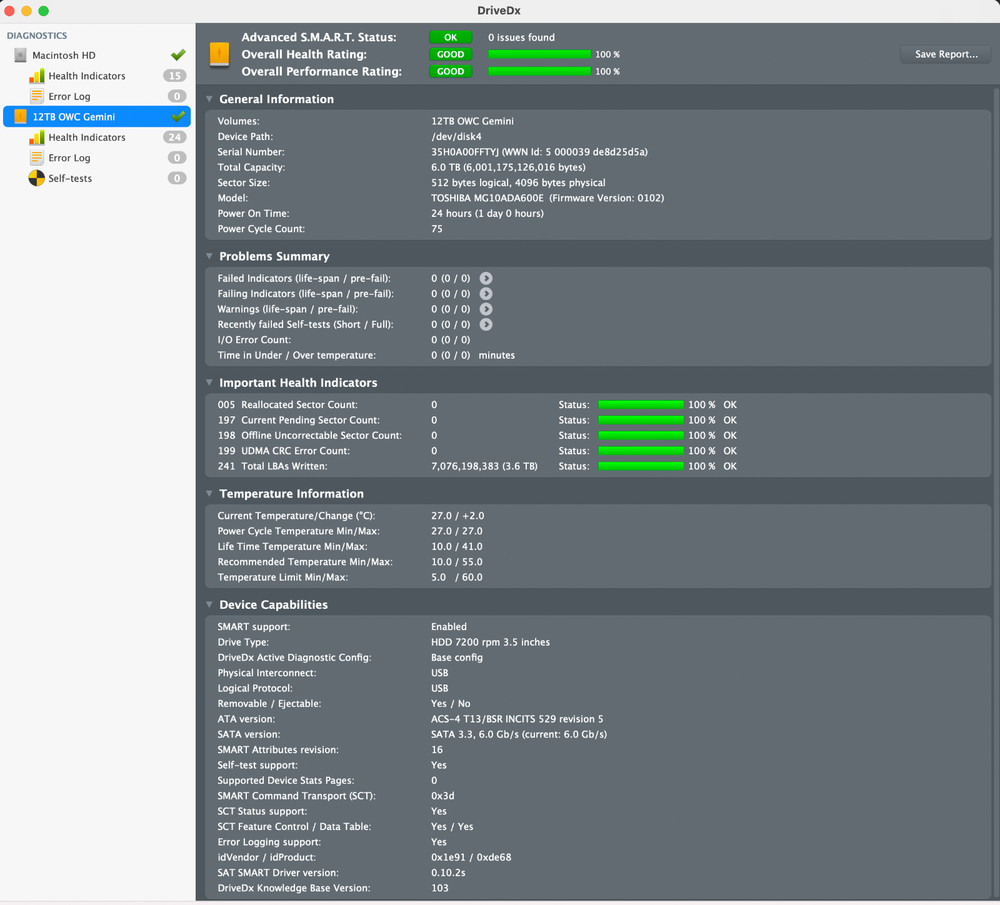
Task: Click the green checkmark beside Macintosh HD
Action: (x=178, y=55)
